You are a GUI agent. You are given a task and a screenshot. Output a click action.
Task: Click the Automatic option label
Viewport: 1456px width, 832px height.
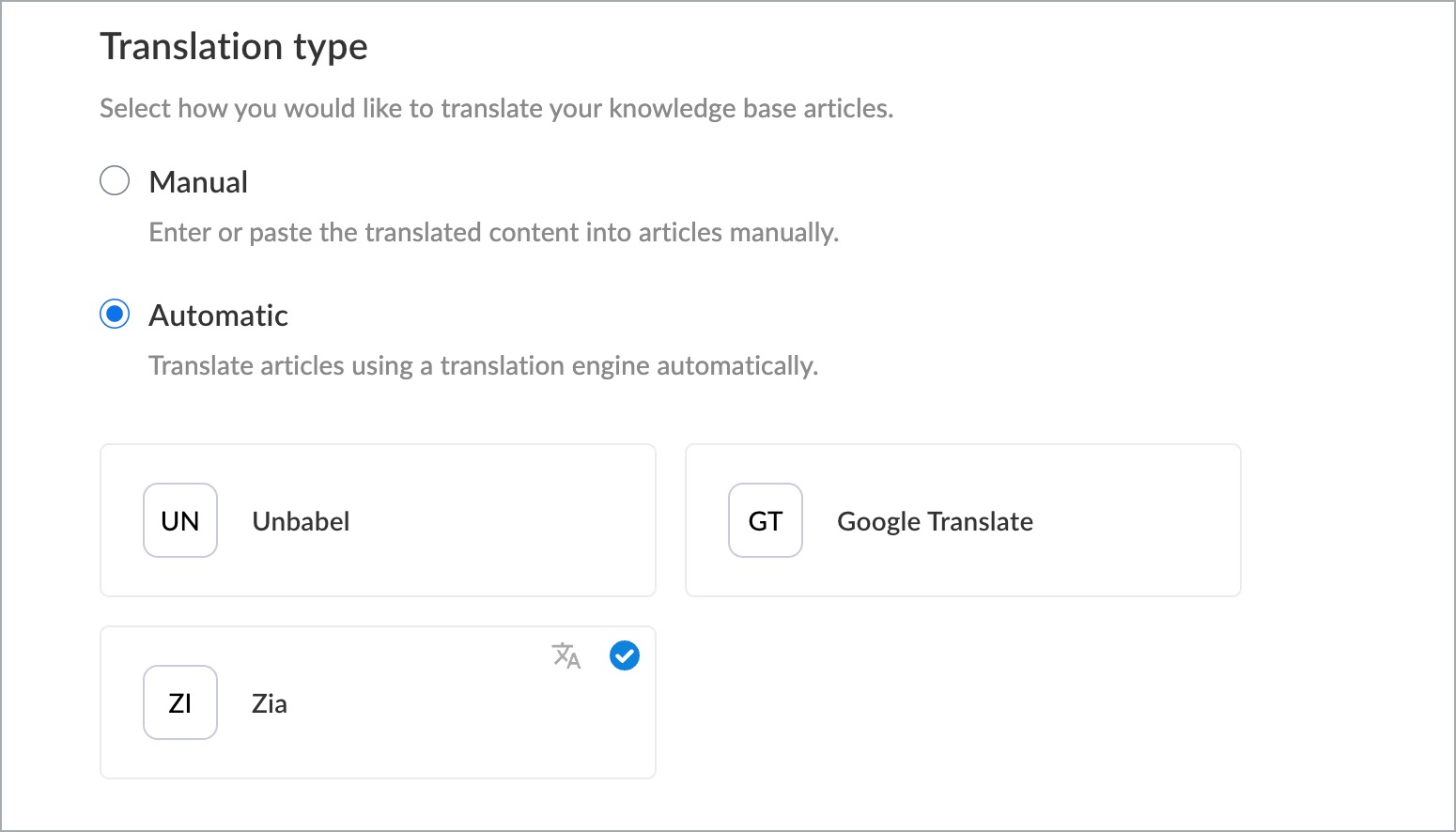pyautogui.click(x=218, y=316)
